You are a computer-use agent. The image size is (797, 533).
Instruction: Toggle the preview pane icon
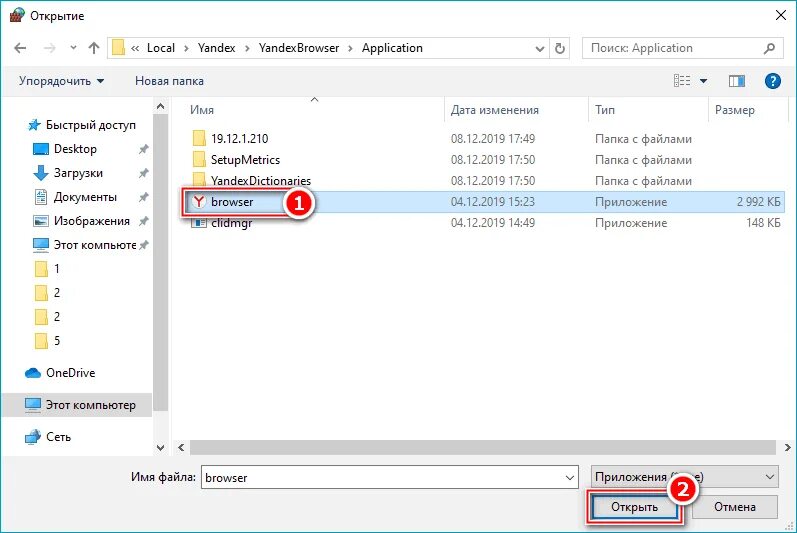[x=737, y=81]
